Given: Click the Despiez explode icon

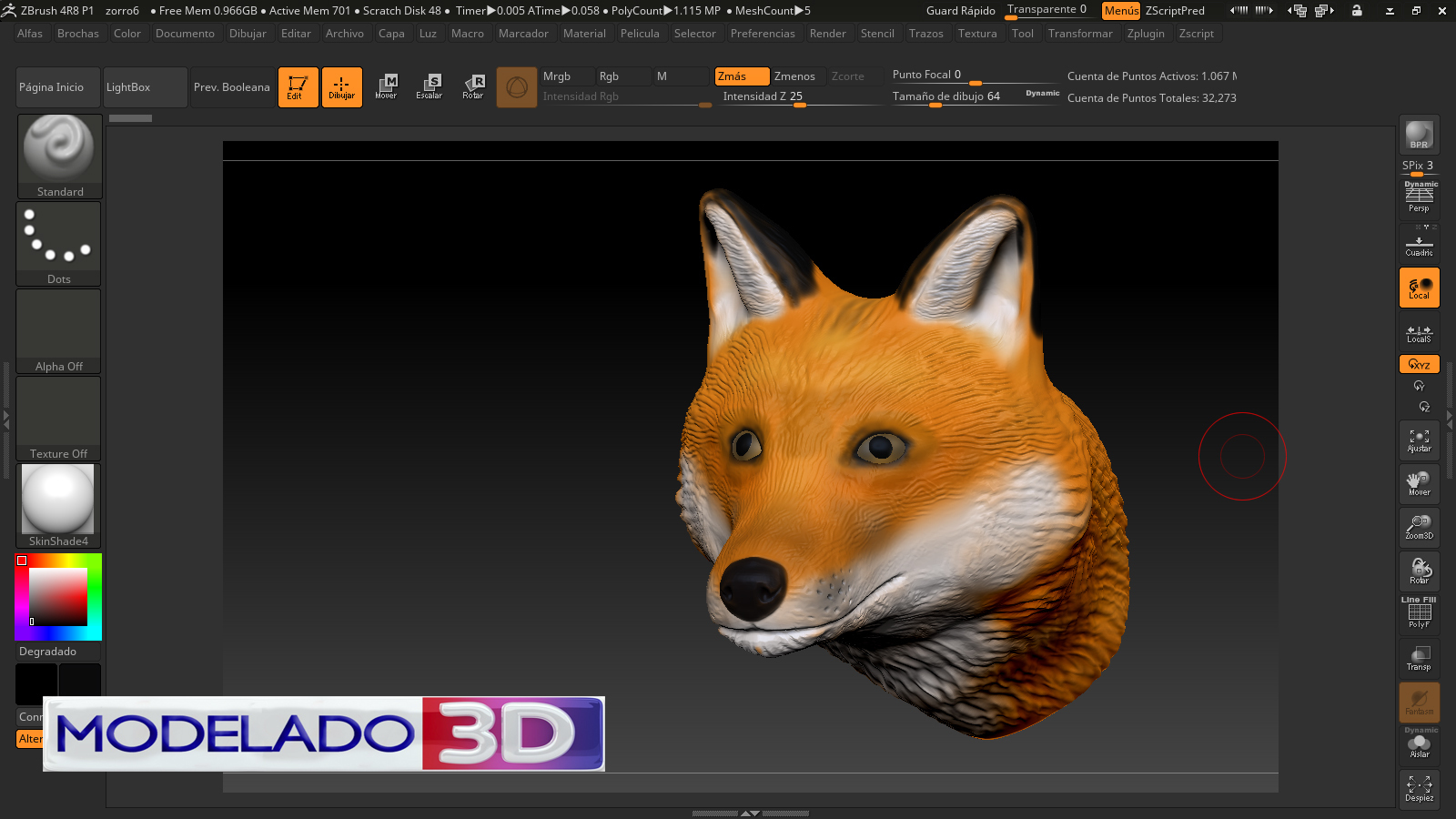Looking at the screenshot, I should pyautogui.click(x=1419, y=789).
